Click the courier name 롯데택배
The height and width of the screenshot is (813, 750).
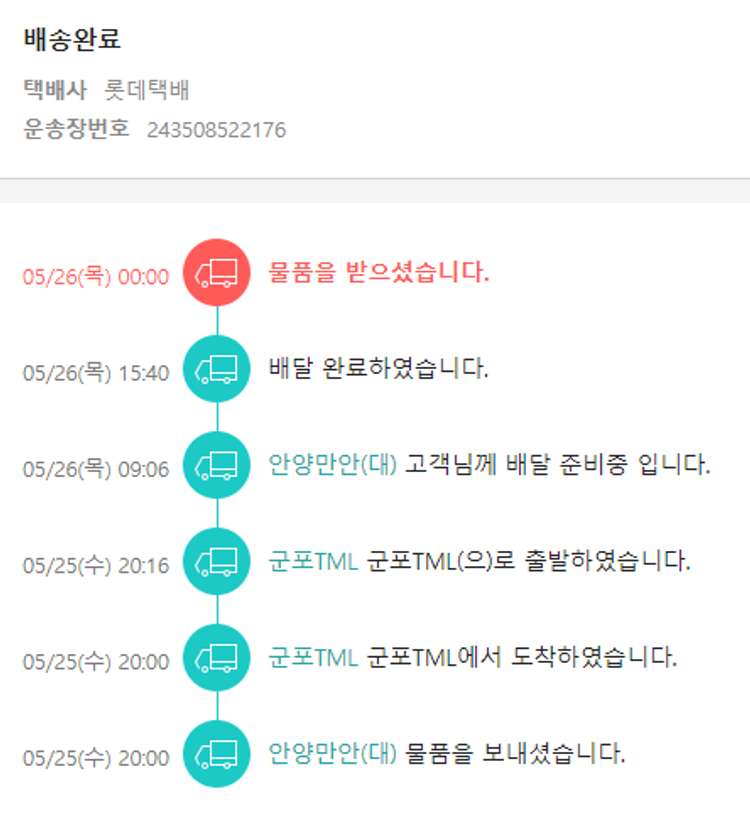click(147, 91)
